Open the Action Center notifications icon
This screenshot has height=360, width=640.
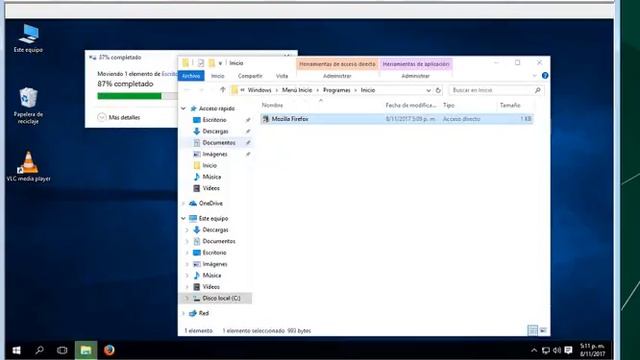point(568,350)
